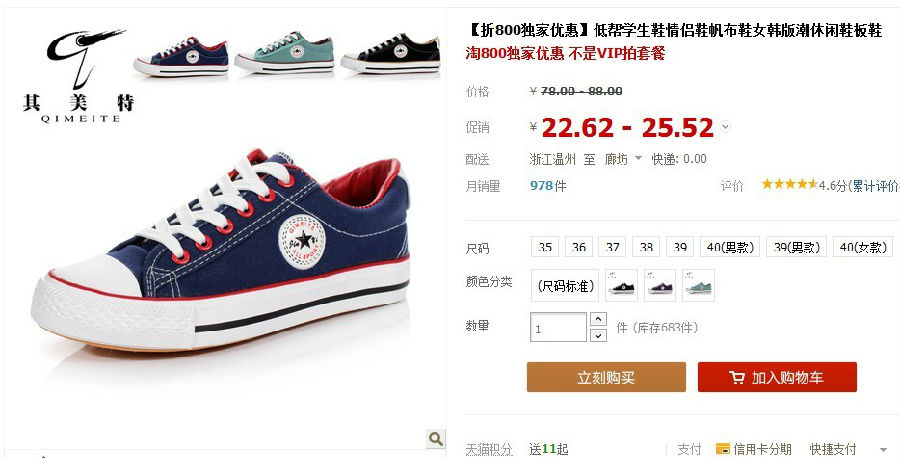Screen dimensions: 900x458
Task: Select the green shoe color option
Action: point(699,285)
